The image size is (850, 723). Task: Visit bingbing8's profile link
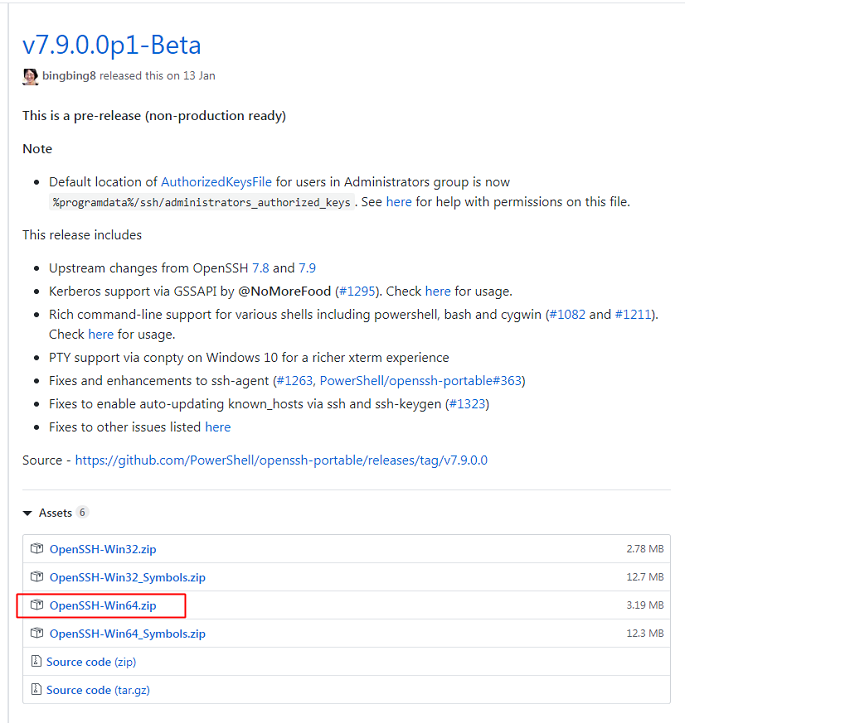(x=69, y=76)
